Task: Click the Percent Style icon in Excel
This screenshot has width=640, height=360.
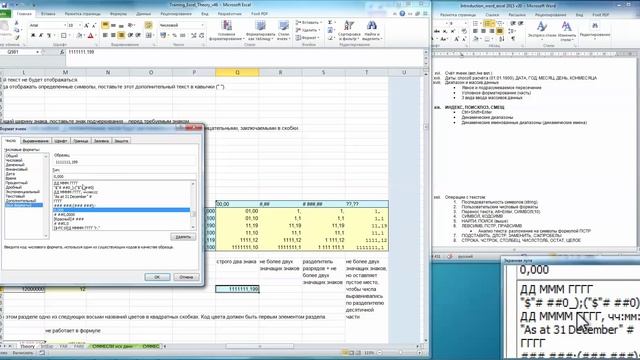Action: tap(175, 36)
